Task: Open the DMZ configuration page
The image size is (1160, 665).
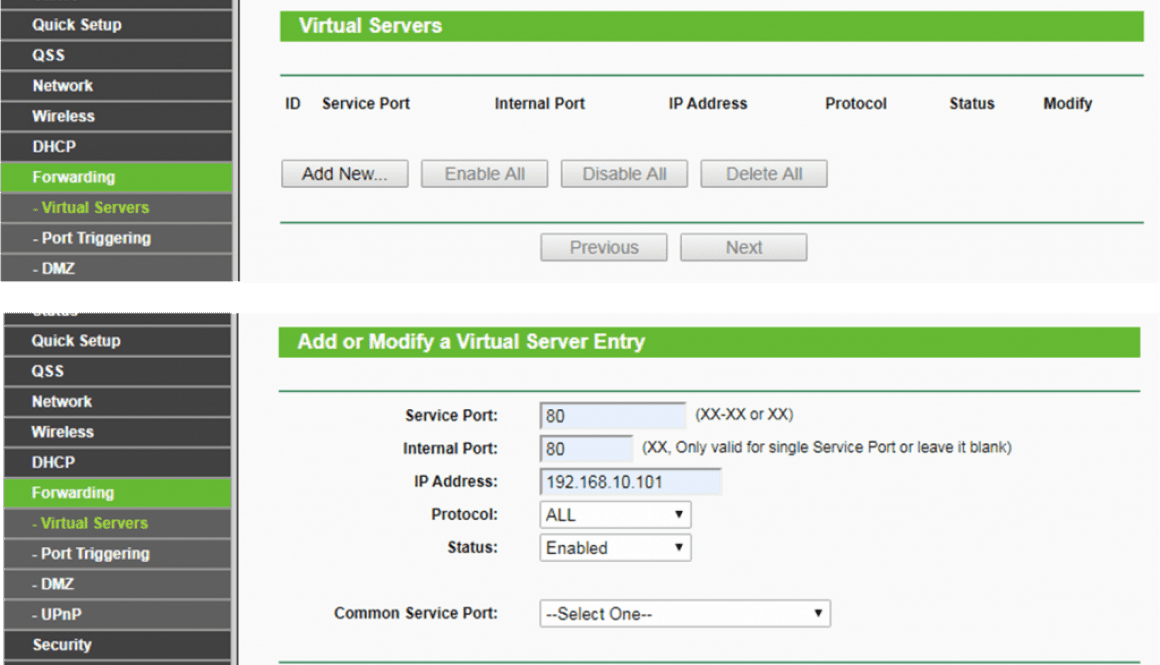Action: [56, 583]
